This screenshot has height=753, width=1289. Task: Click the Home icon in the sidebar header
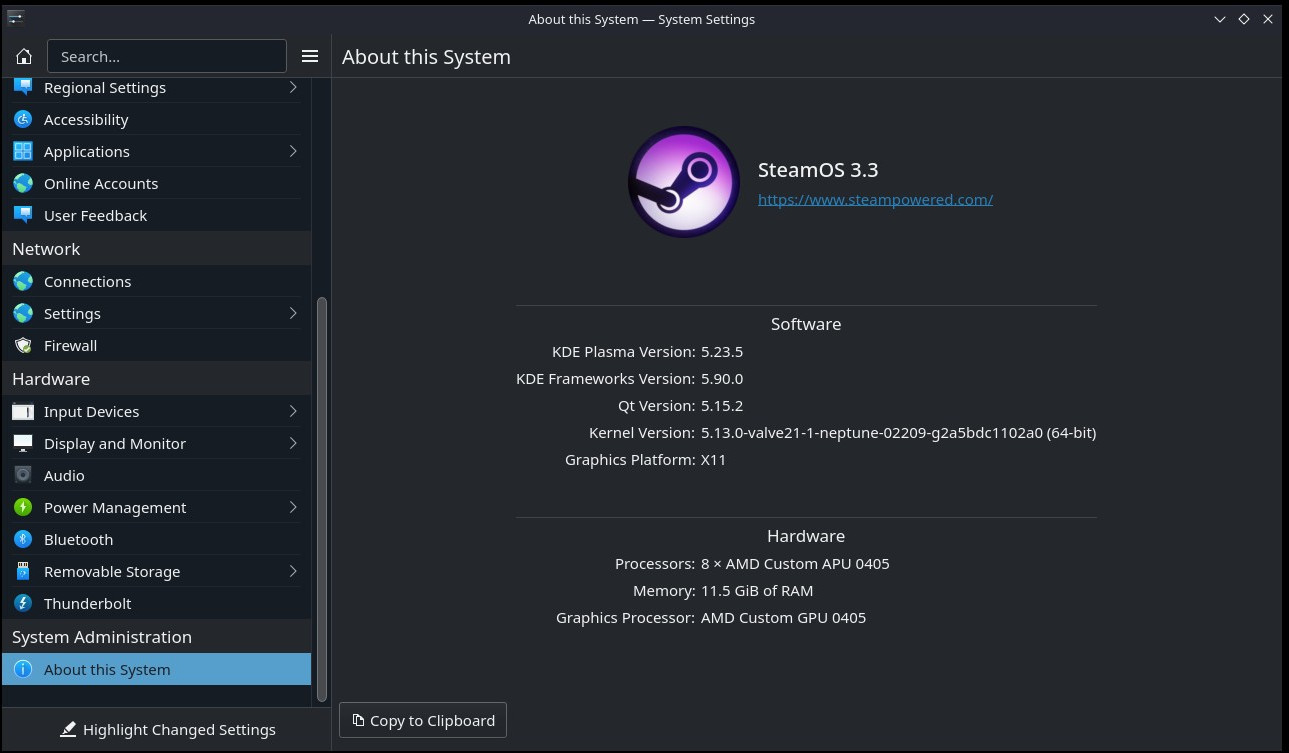[x=24, y=56]
